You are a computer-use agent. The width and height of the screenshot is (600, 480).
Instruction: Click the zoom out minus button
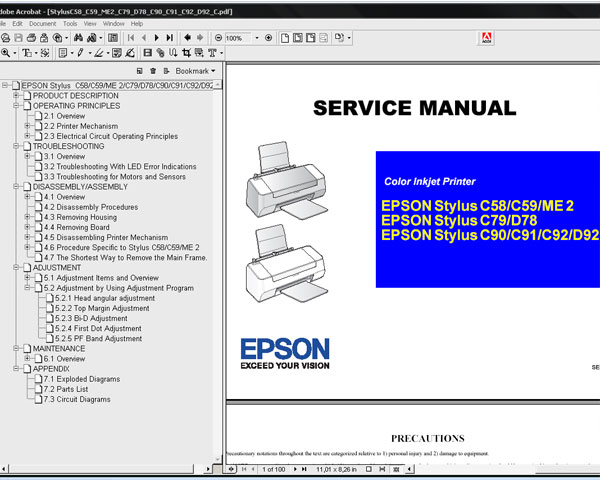(218, 38)
